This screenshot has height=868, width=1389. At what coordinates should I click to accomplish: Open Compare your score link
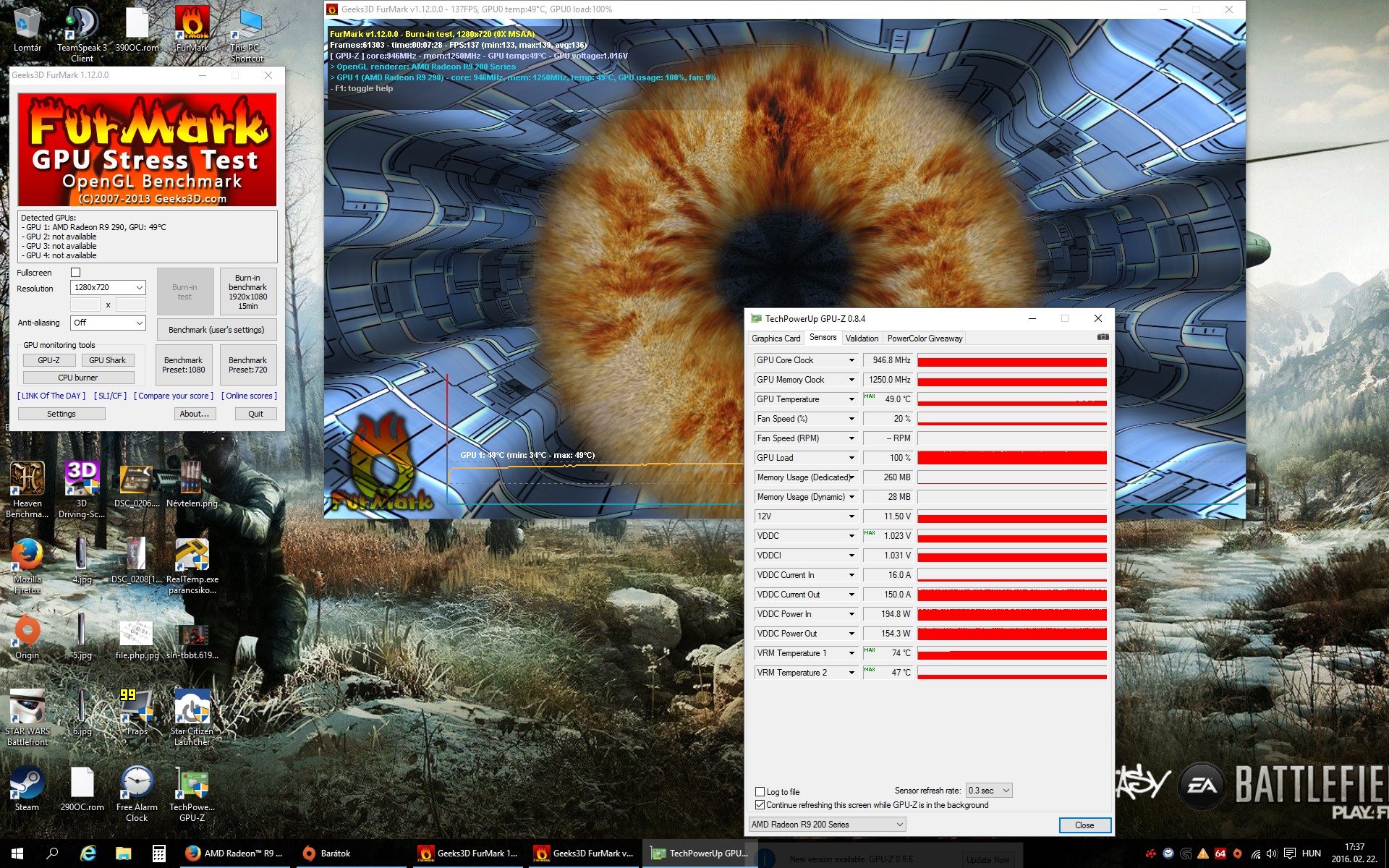pos(174,396)
